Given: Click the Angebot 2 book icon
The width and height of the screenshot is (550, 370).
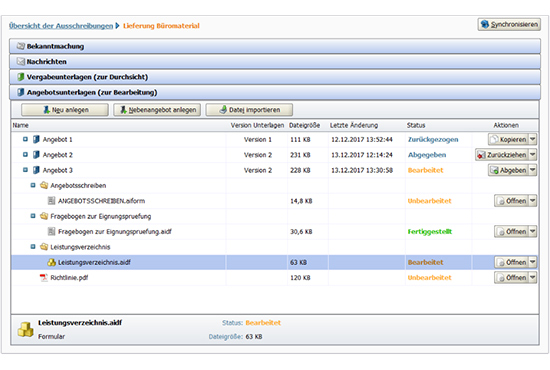Looking at the screenshot, I should (36, 155).
